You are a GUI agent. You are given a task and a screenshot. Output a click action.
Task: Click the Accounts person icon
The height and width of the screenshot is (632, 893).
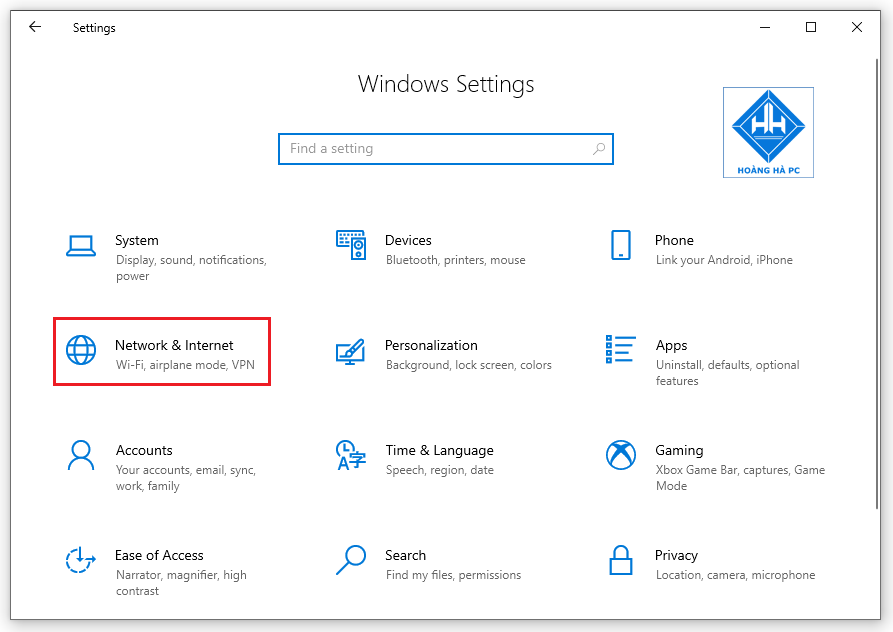(x=81, y=455)
